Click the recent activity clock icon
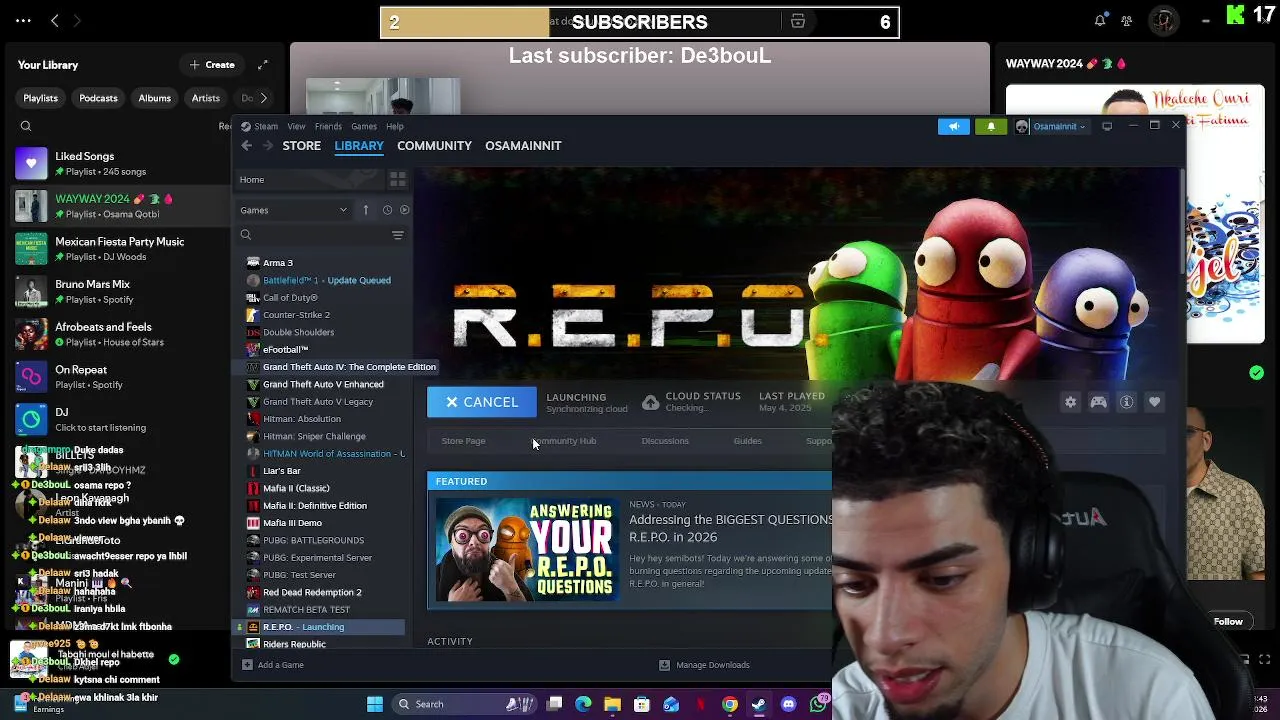1280x720 pixels. pyautogui.click(x=387, y=210)
